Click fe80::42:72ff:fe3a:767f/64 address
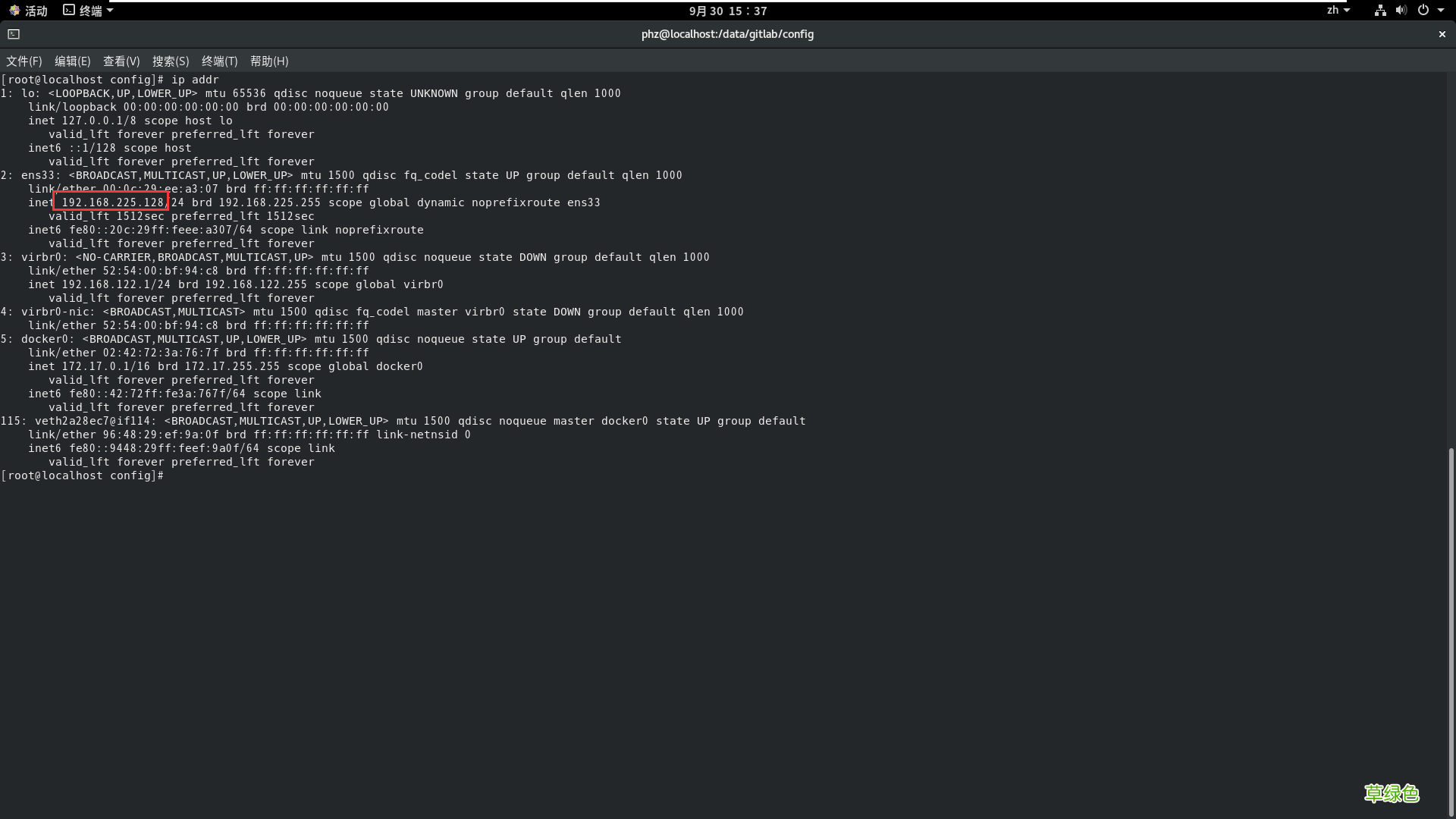 point(158,394)
